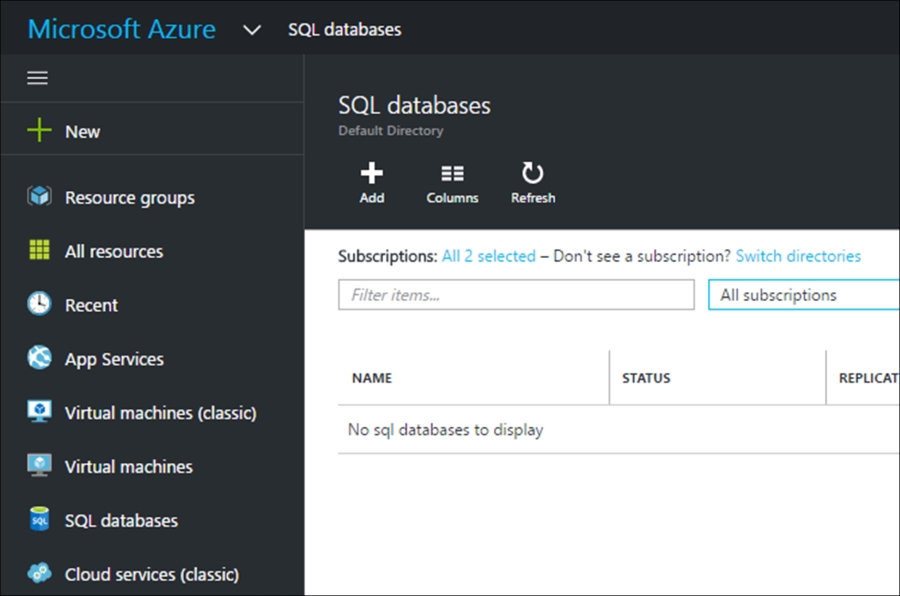Expand the chevron next to Microsoft Azure
The width and height of the screenshot is (900, 596).
click(252, 30)
